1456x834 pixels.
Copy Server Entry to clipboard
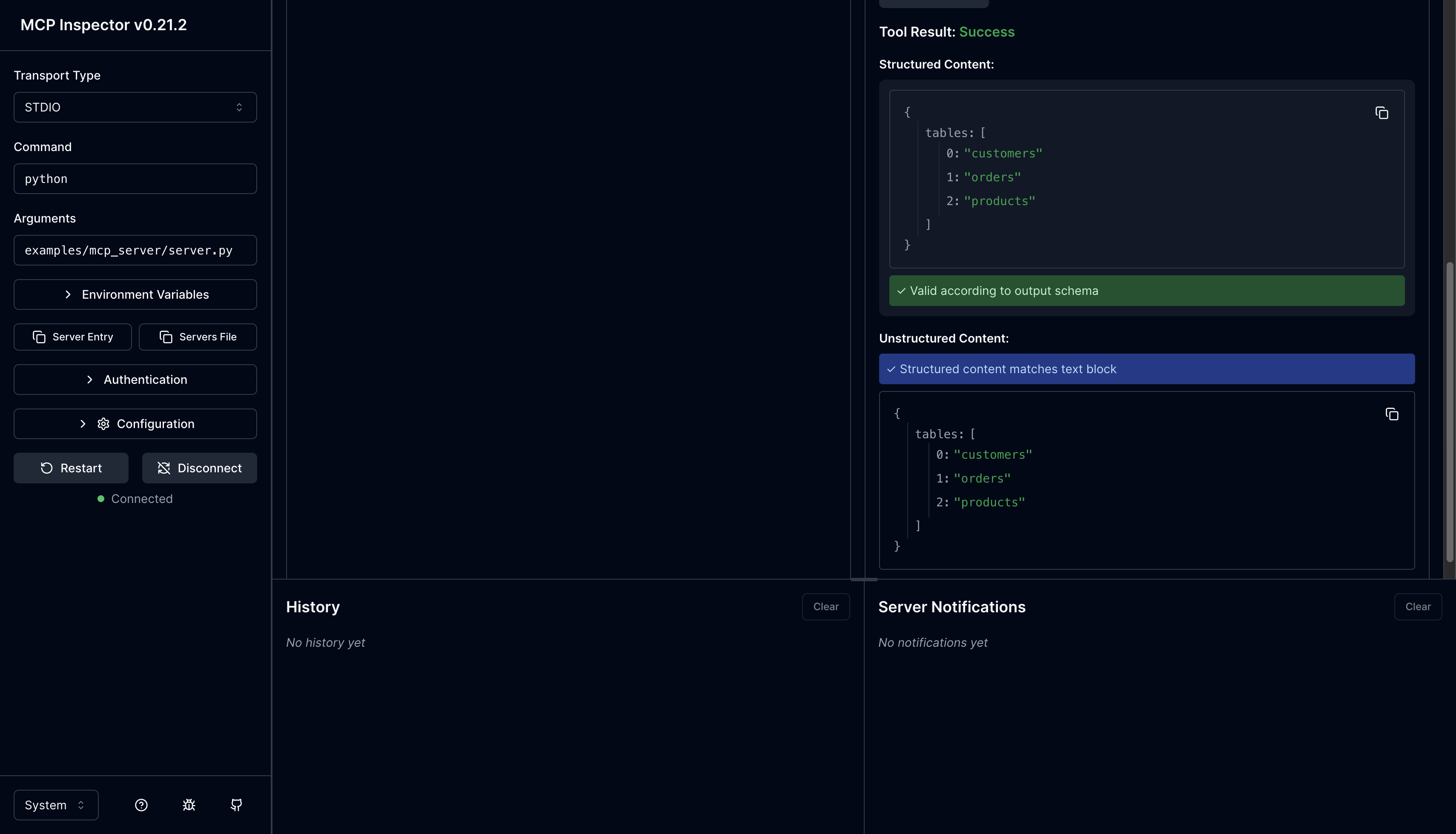coord(73,337)
